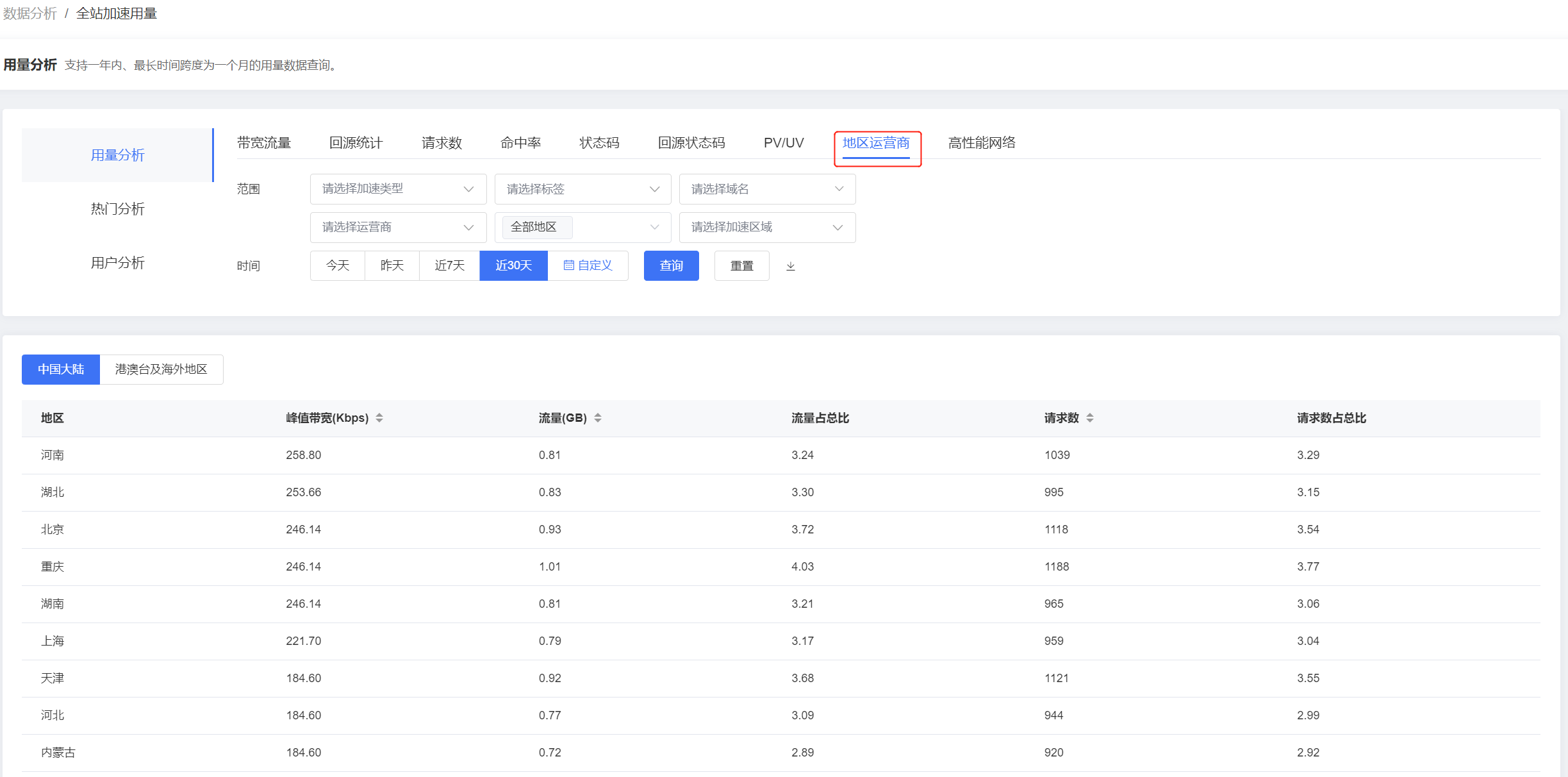1568x777 pixels.
Task: Click request count value 1039
Action: click(1057, 455)
